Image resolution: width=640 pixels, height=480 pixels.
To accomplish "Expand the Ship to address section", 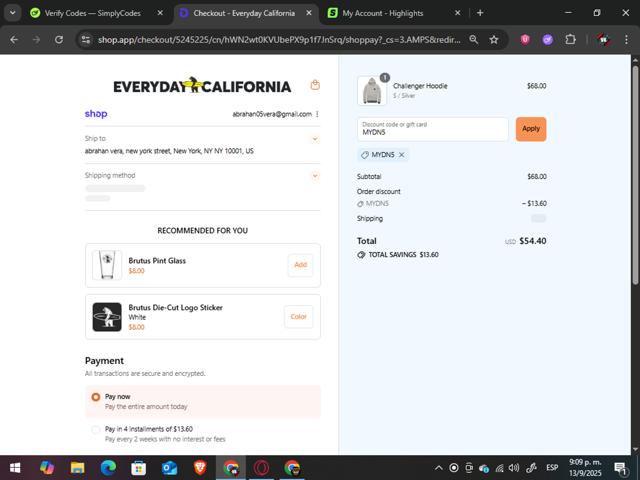I will tap(315, 139).
